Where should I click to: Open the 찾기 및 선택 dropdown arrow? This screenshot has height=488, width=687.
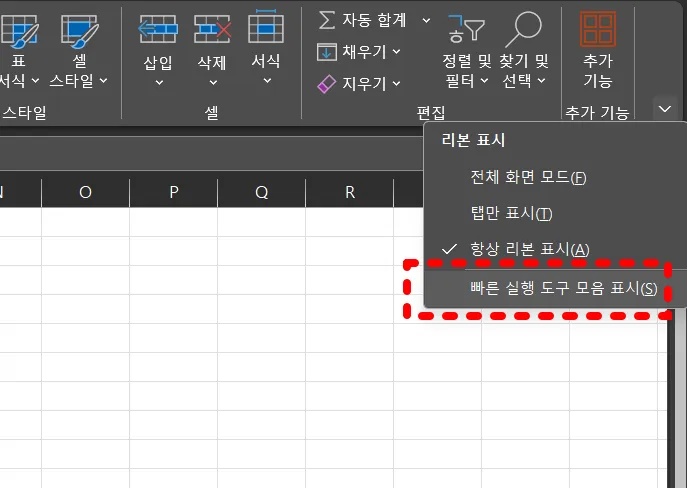[x=542, y=81]
